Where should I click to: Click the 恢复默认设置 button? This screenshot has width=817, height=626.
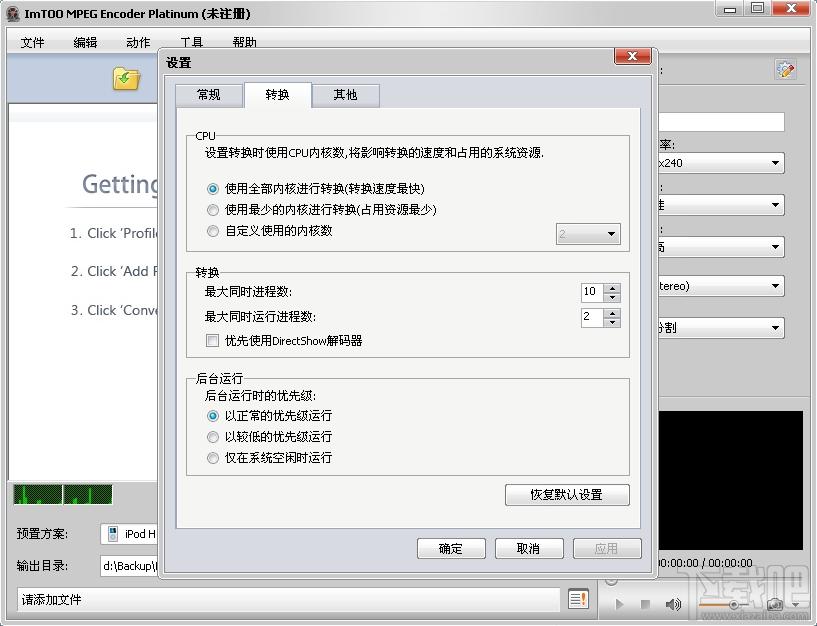click(567, 495)
